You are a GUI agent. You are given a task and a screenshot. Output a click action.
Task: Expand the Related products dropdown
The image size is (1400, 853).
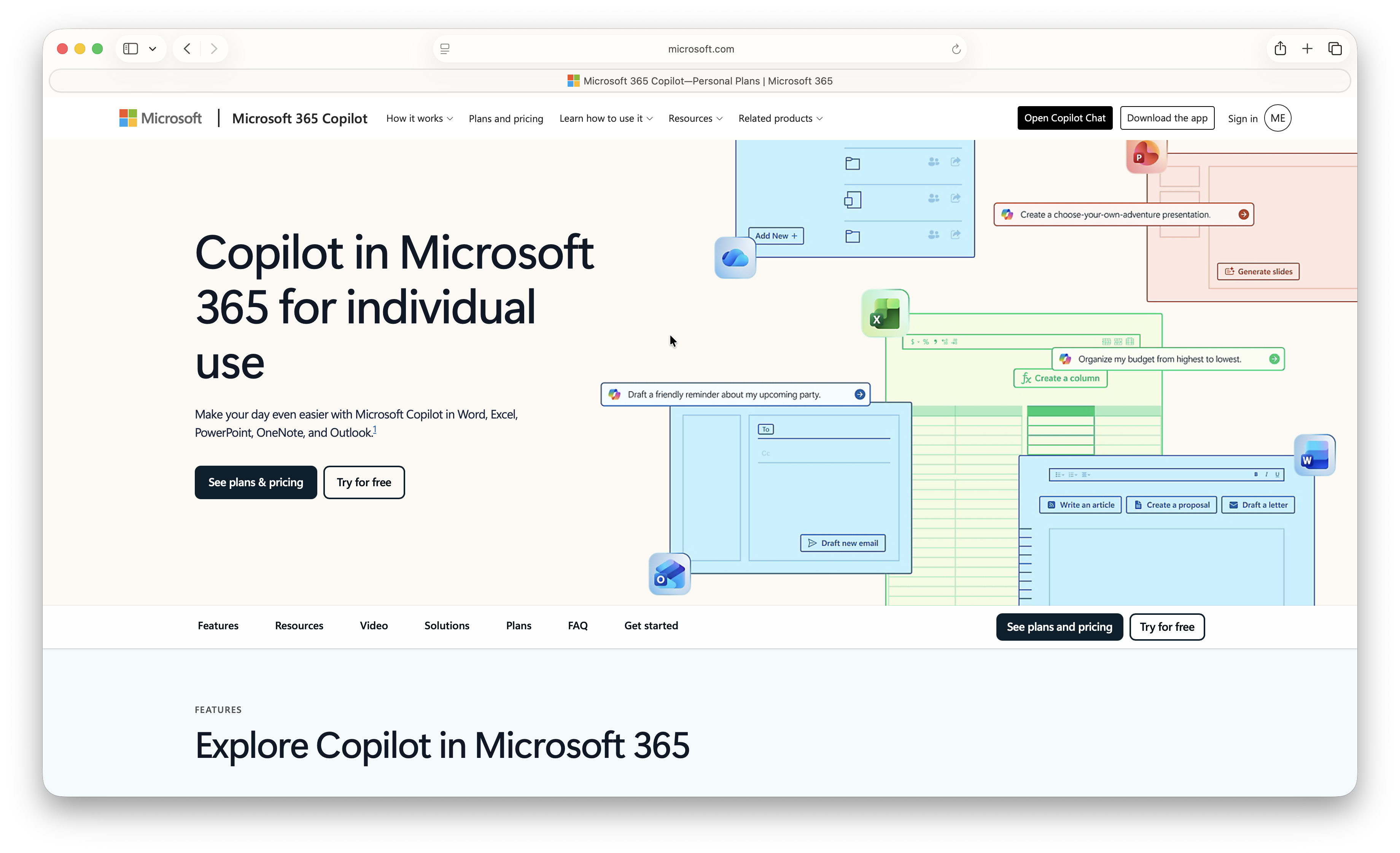pos(780,118)
